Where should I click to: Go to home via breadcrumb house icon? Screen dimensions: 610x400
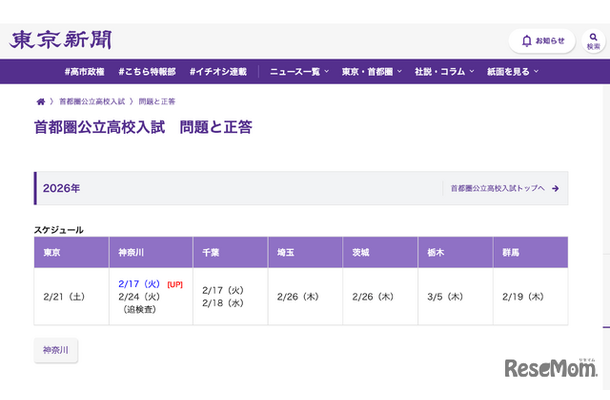point(41,102)
